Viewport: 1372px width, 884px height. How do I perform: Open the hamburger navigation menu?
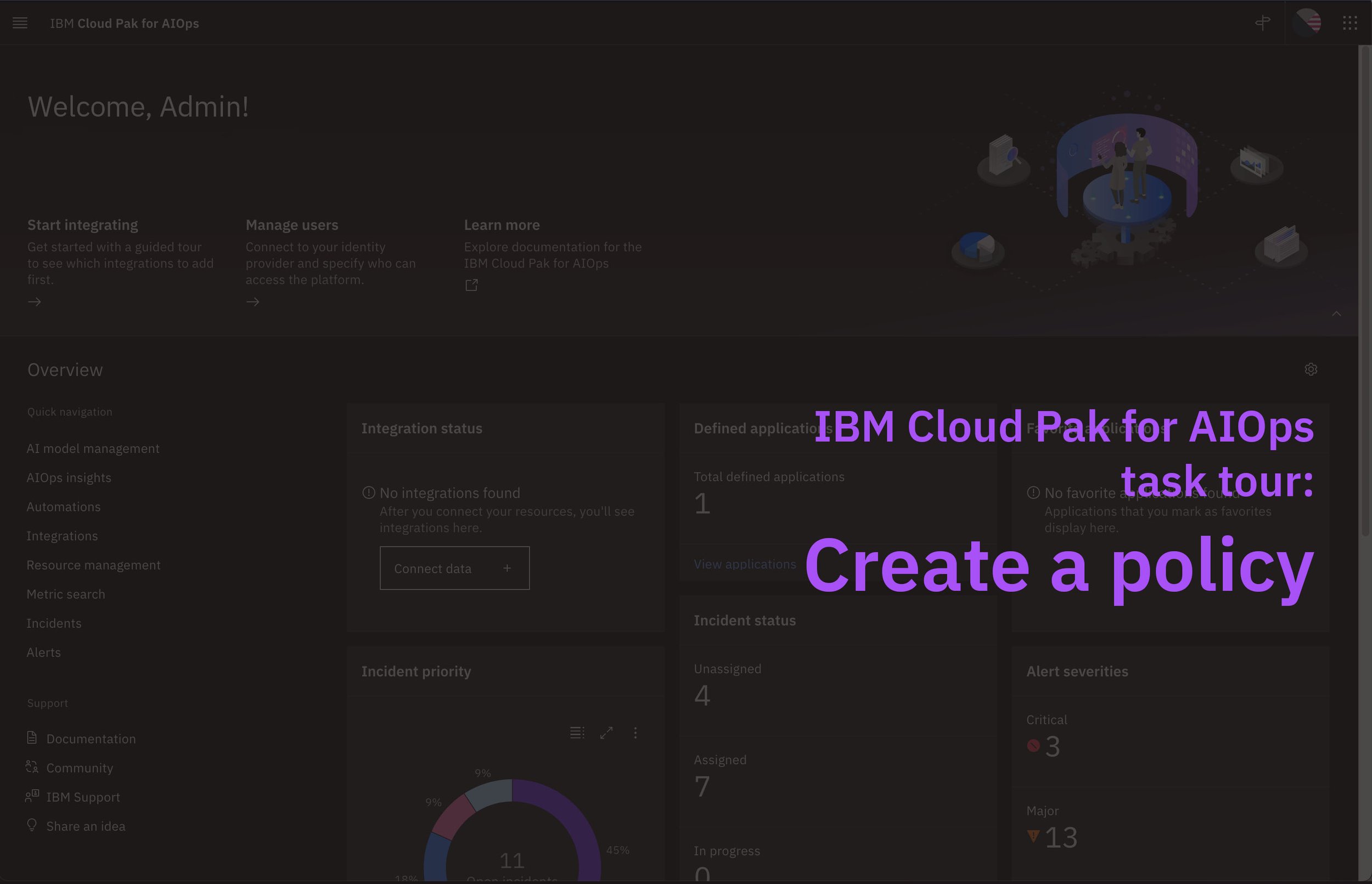(x=20, y=23)
